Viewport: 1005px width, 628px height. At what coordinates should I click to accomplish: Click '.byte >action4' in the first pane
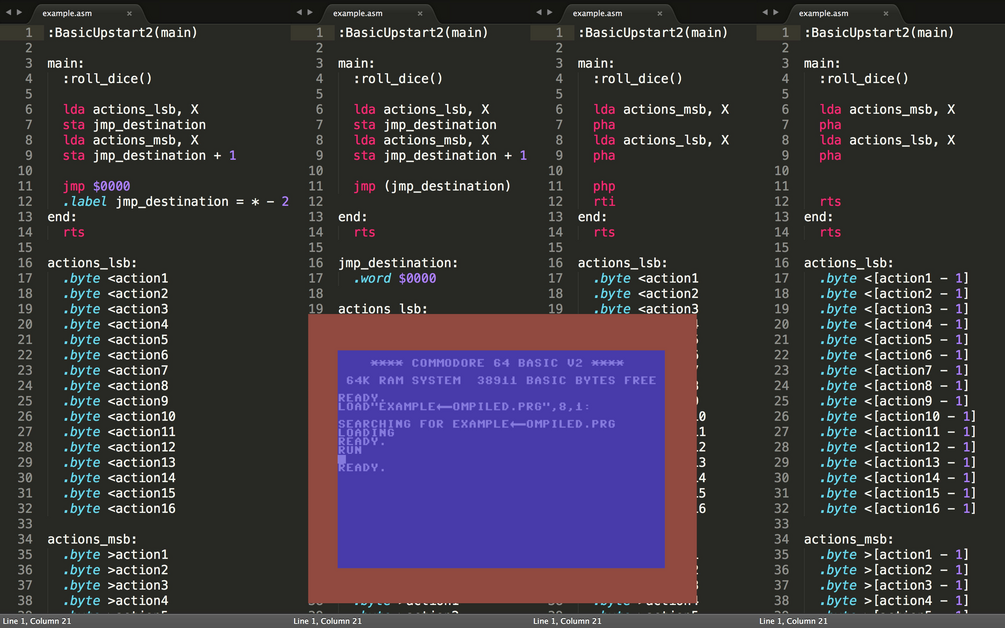click(x=115, y=602)
